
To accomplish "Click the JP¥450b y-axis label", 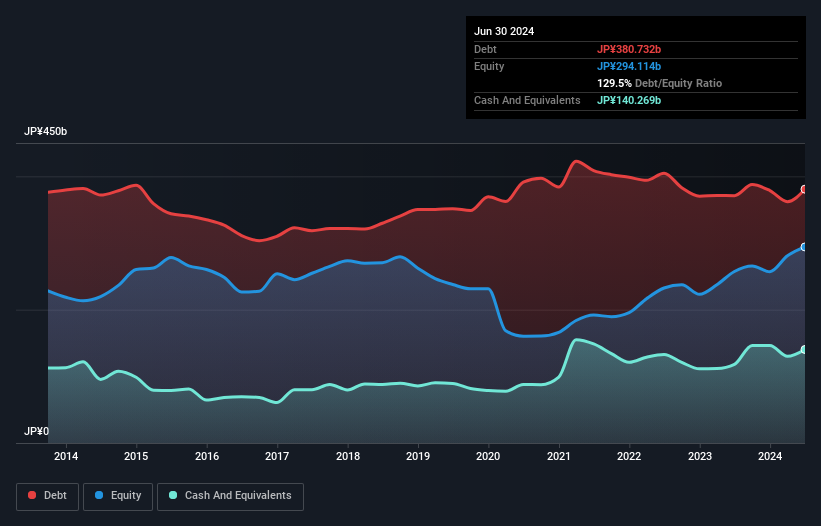I will (46, 131).
